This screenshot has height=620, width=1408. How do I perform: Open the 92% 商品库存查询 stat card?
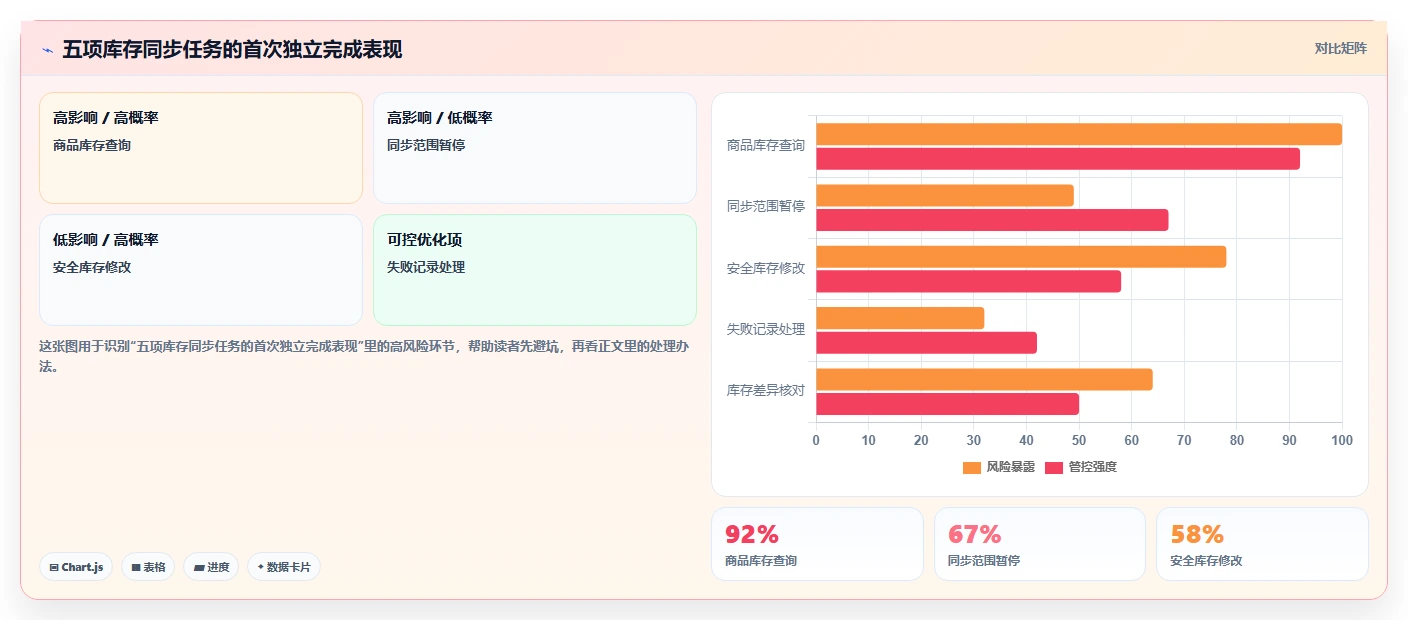[x=817, y=544]
